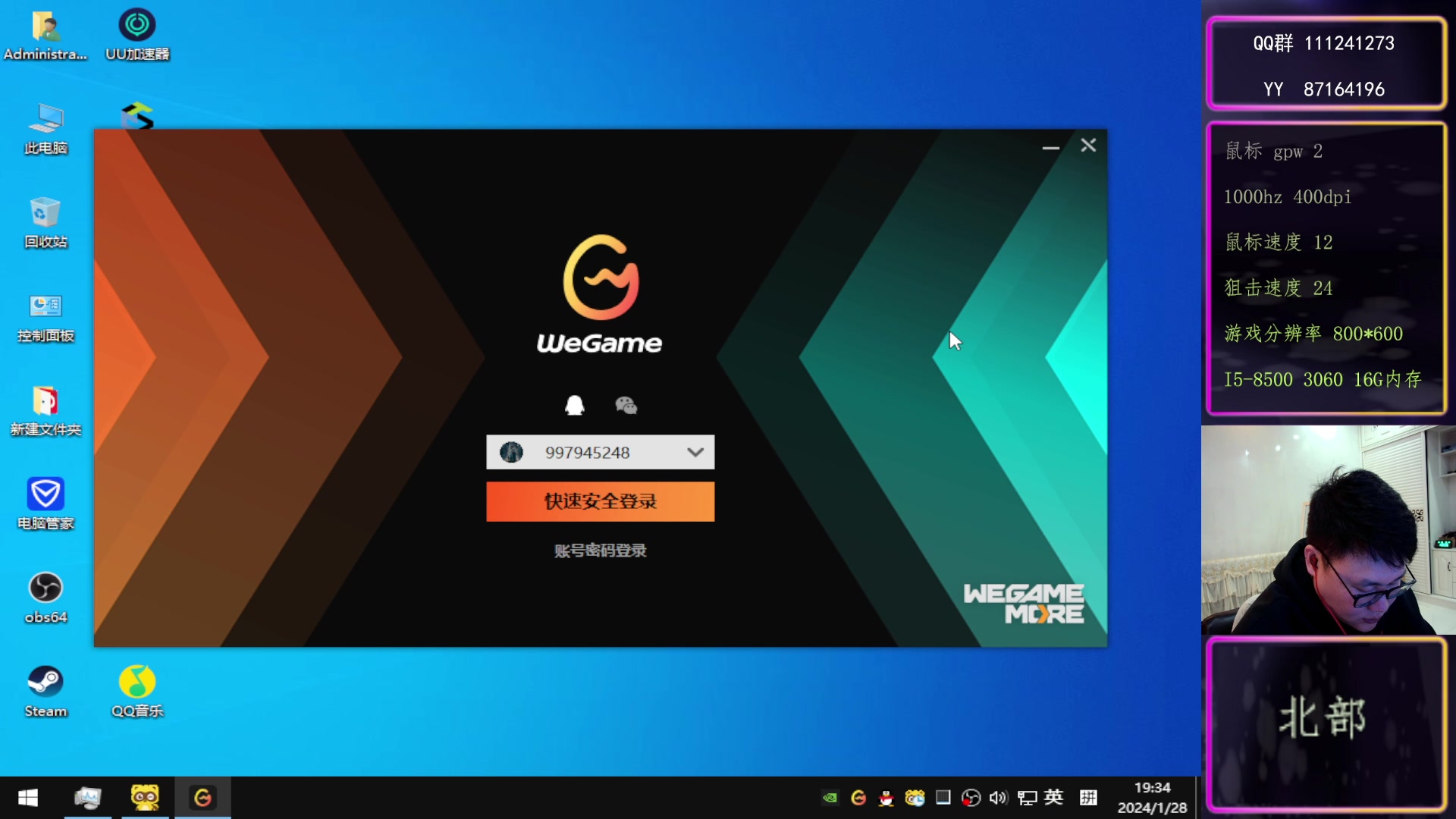Expand the QQ account dropdown arrow
This screenshot has height=819, width=1456.
[x=695, y=453]
